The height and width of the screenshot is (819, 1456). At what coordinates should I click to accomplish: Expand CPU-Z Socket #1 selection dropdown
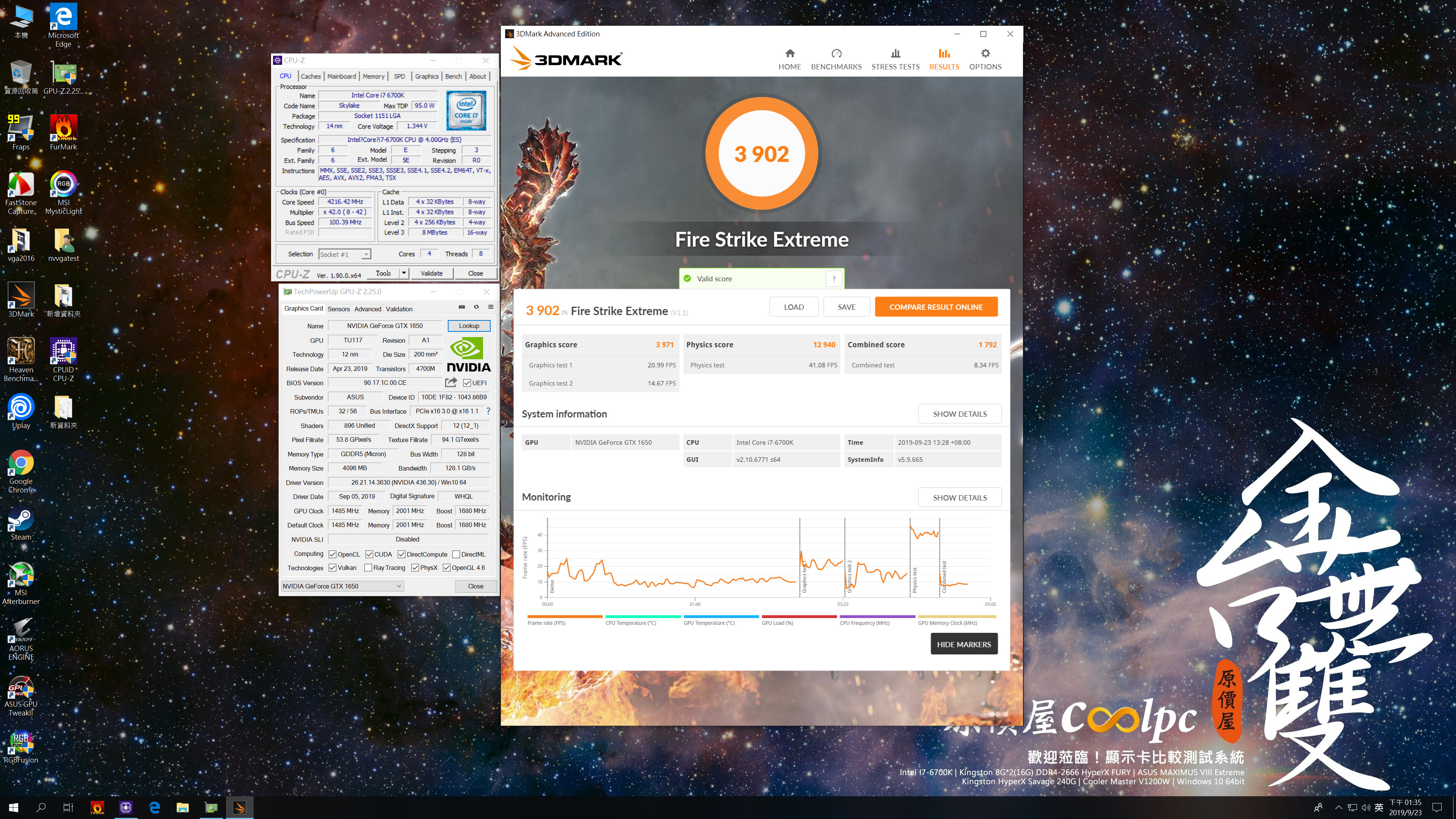click(366, 254)
